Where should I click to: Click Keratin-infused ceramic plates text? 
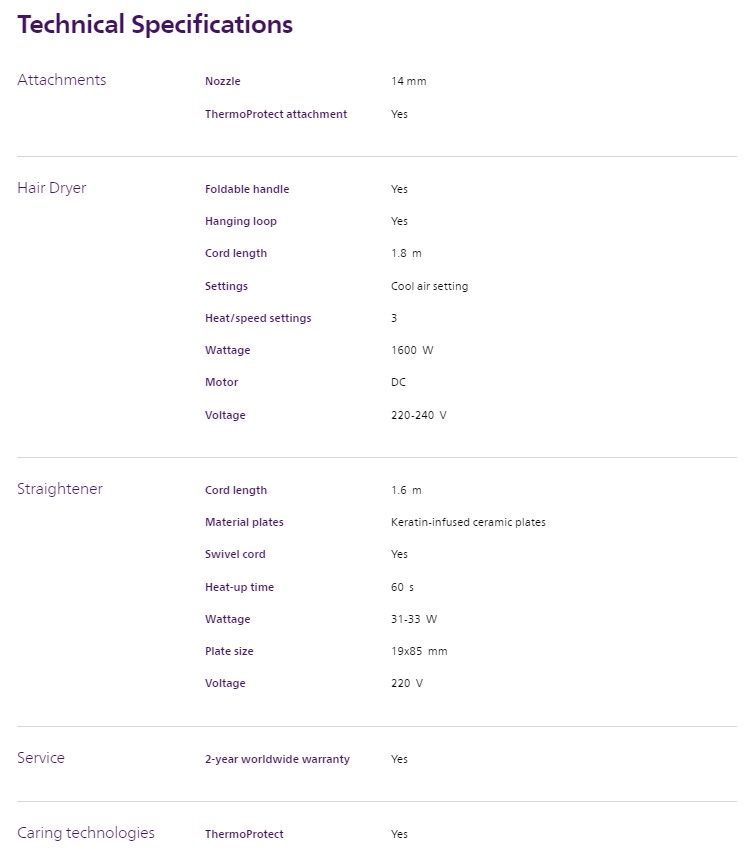click(x=468, y=522)
